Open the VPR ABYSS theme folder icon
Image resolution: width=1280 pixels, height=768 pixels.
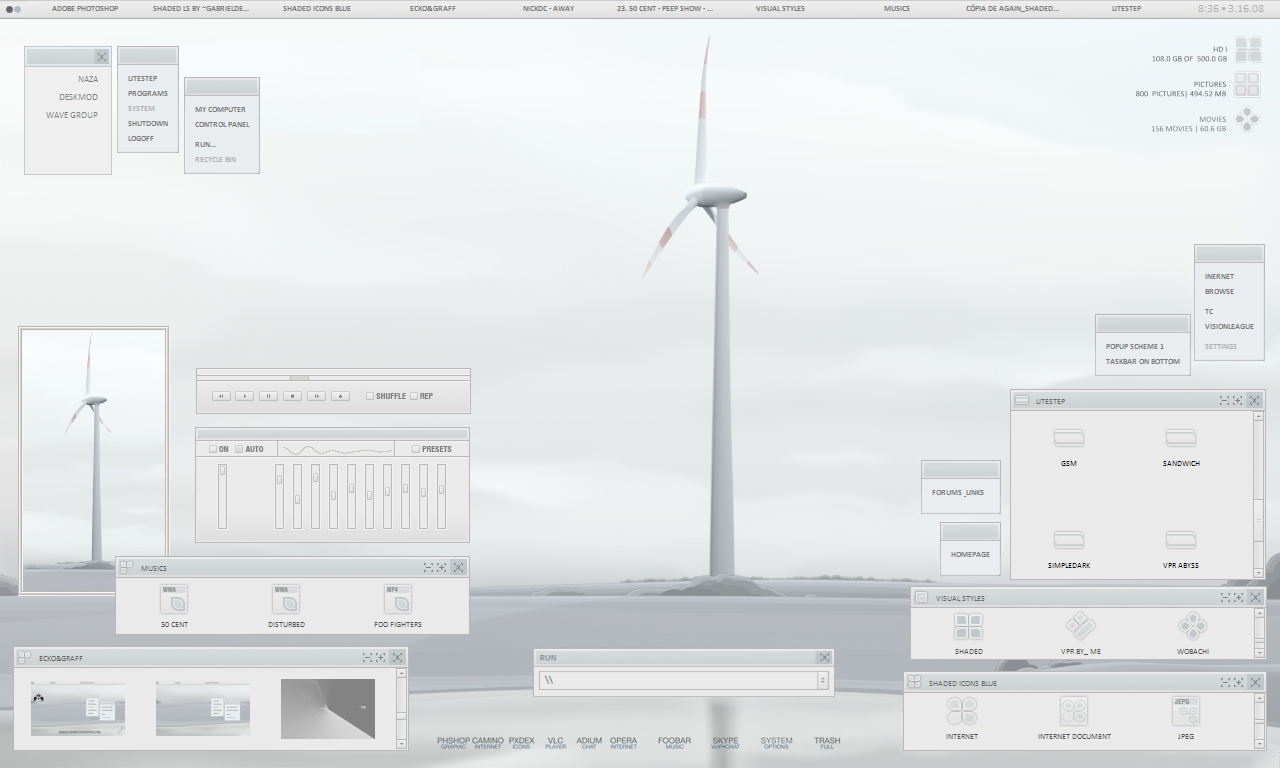point(1181,540)
